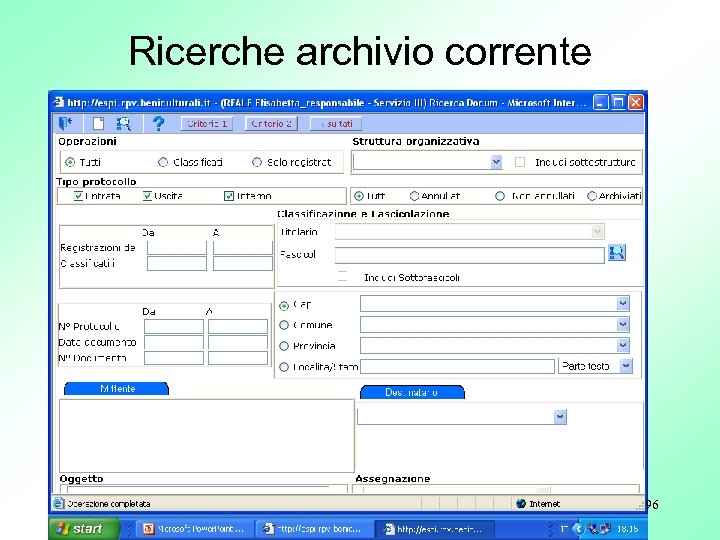Screen dimensions: 720x540
Task: Open Criterio 1 tab
Action: (x=207, y=124)
